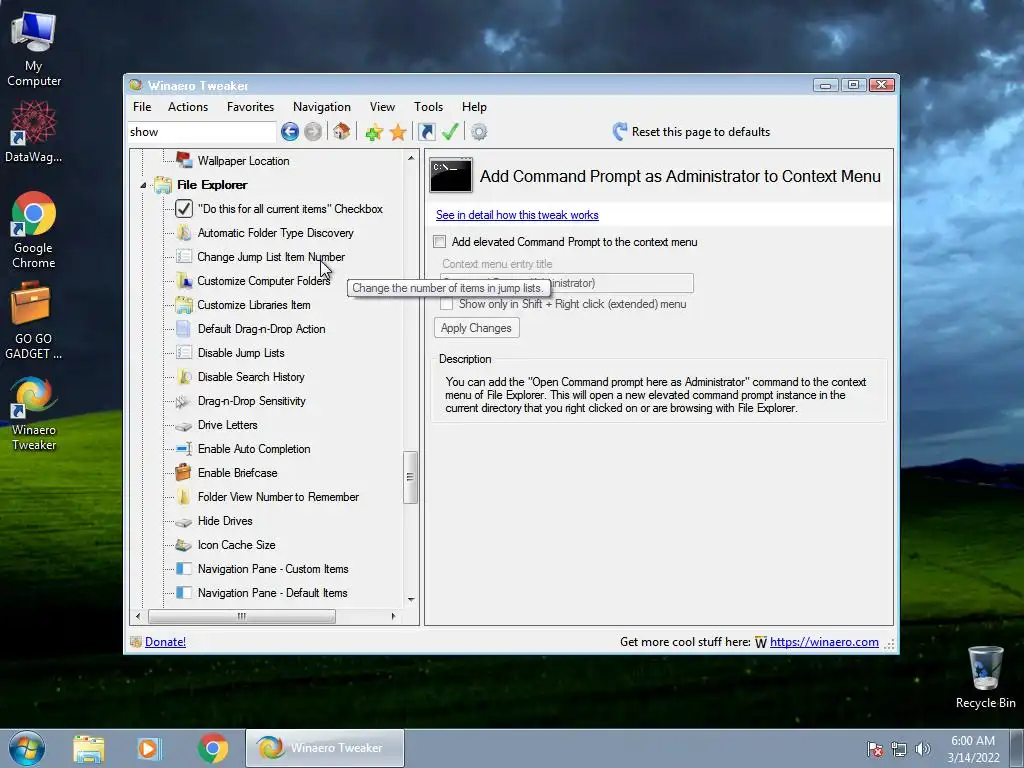The width and height of the screenshot is (1024, 768).
Task: Select Change Jump List Item Number
Action: pos(271,257)
